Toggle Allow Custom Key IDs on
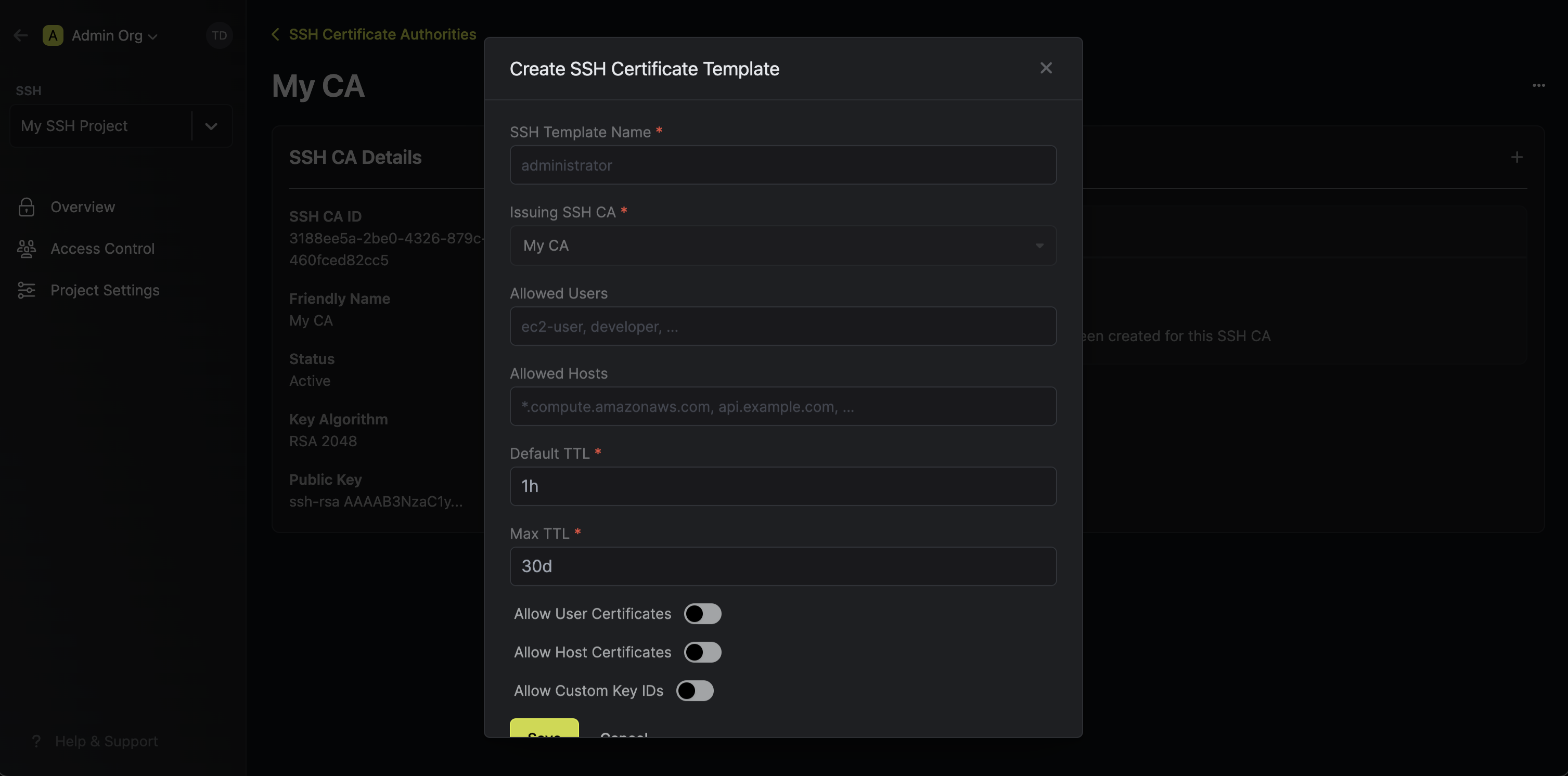 (x=695, y=691)
